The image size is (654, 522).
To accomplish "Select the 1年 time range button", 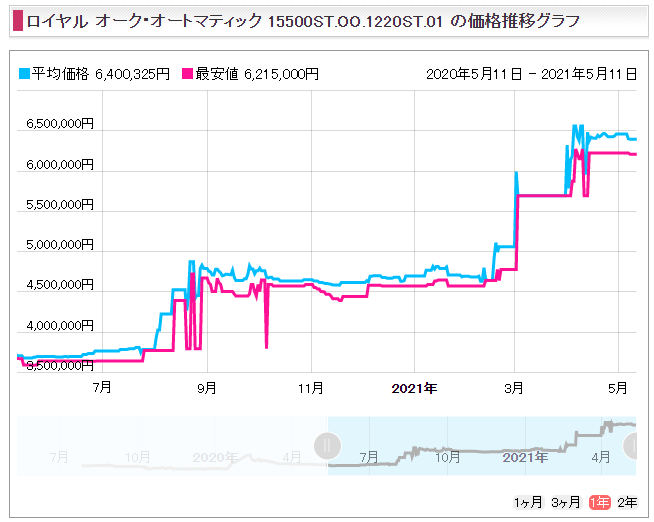I will coord(599,502).
